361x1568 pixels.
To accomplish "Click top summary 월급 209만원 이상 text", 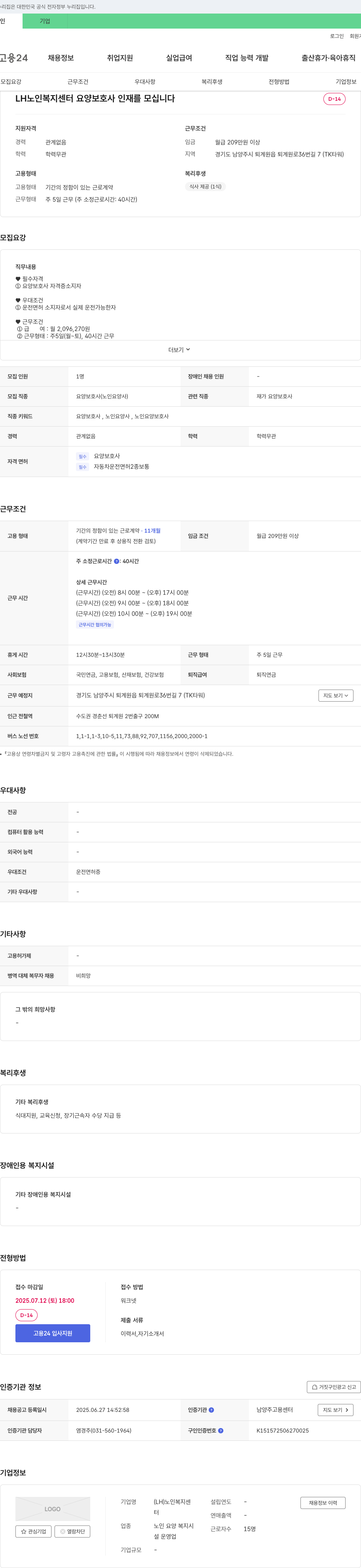I will [x=237, y=142].
